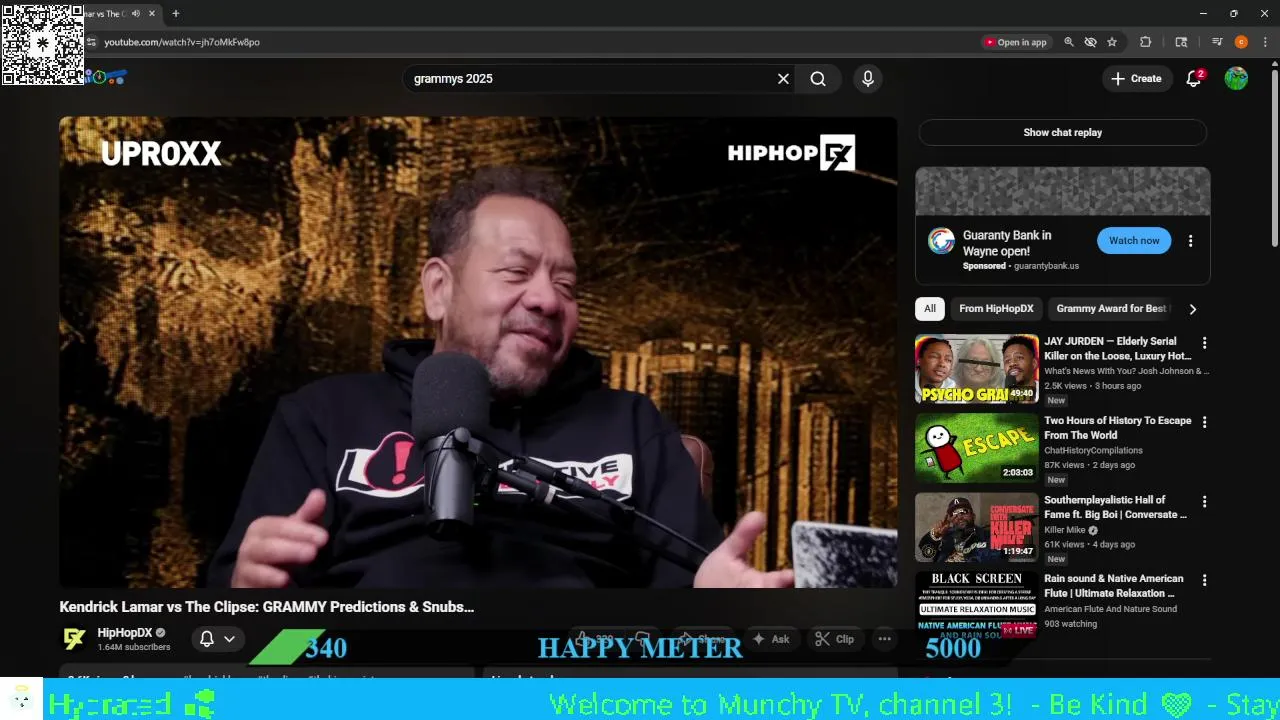Click the YouTube search magnifier button
This screenshot has width=1280, height=720.
818,79
